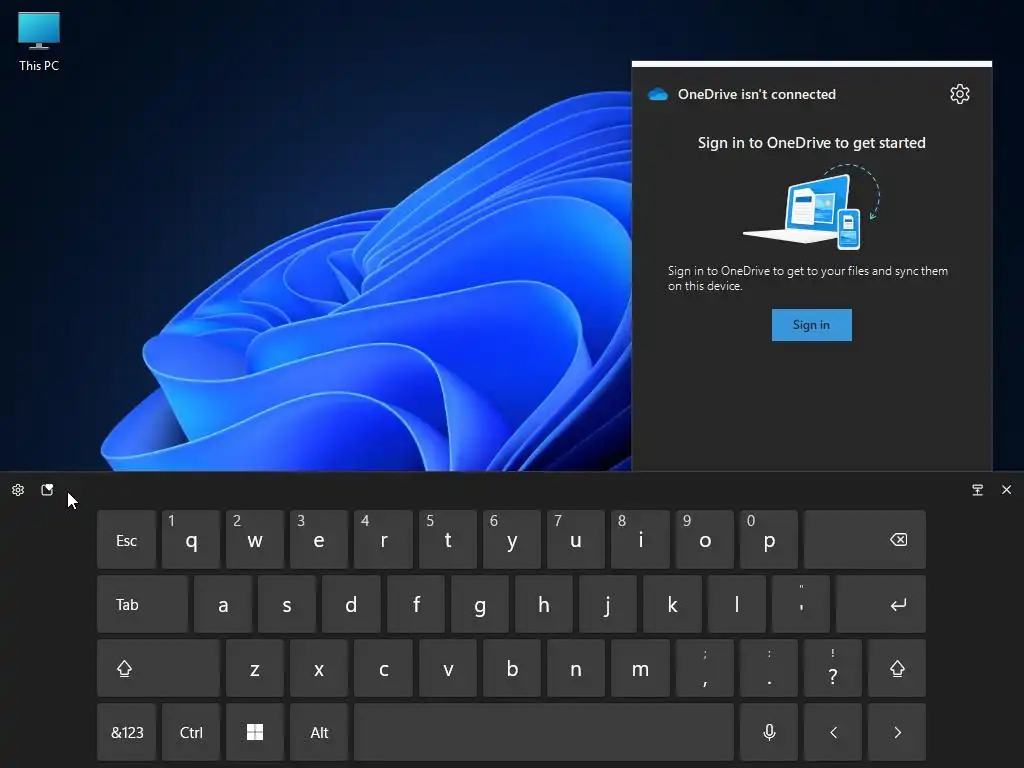Viewport: 1024px width, 768px height.
Task: Switch to &123 symbols layout
Action: click(127, 732)
